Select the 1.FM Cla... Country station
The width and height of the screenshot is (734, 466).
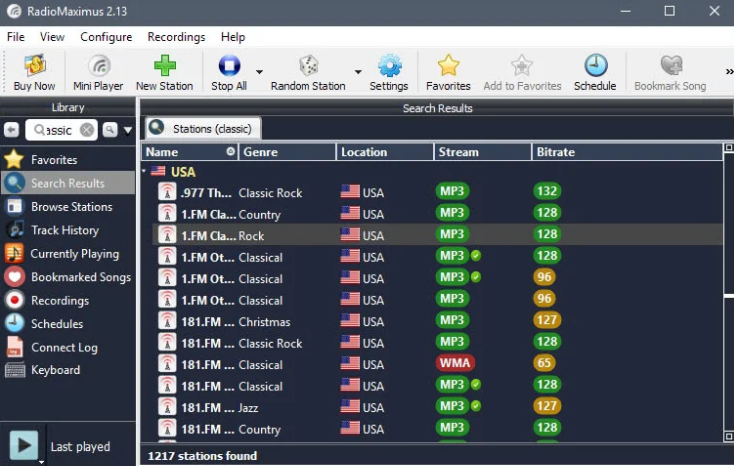[438, 214]
